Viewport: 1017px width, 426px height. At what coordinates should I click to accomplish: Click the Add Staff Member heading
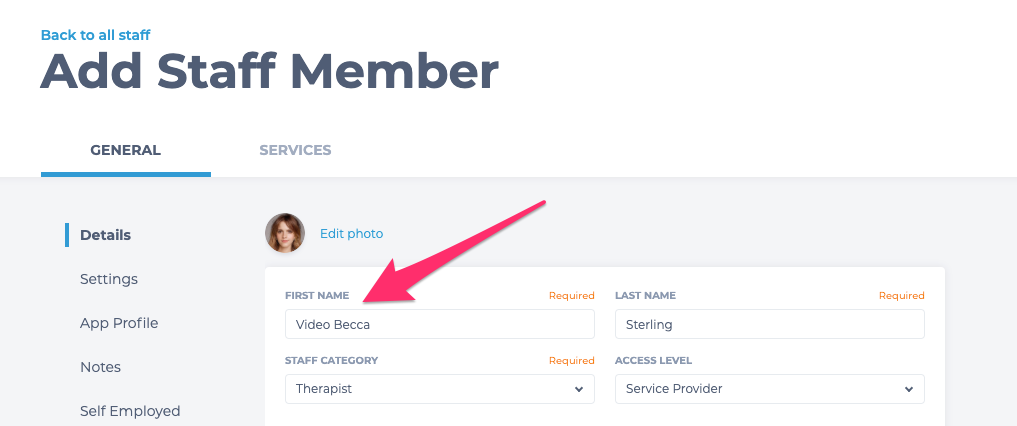click(270, 71)
